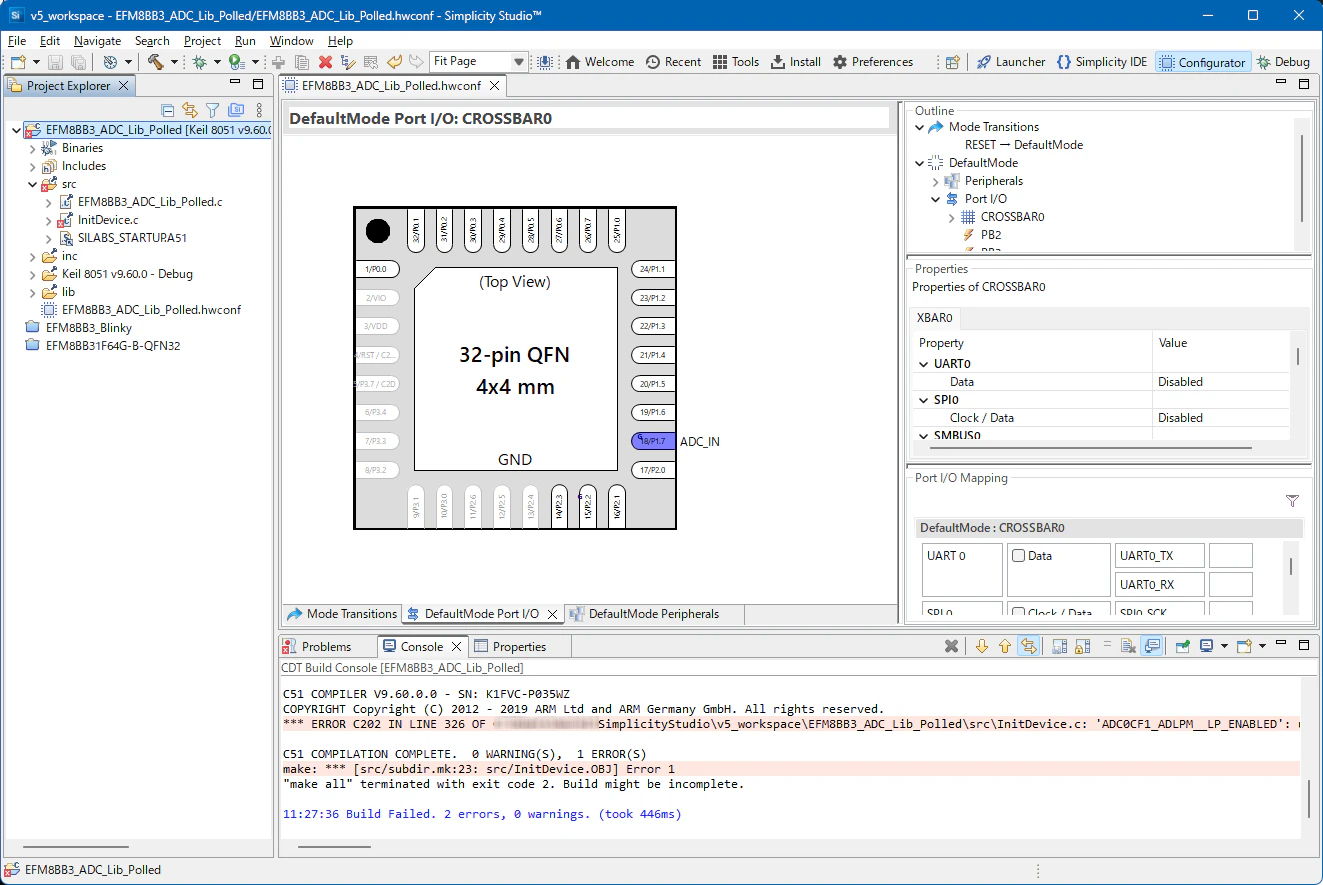The width and height of the screenshot is (1323, 885).
Task: Click the Outline panel vertical scrollbar
Action: tap(1302, 178)
